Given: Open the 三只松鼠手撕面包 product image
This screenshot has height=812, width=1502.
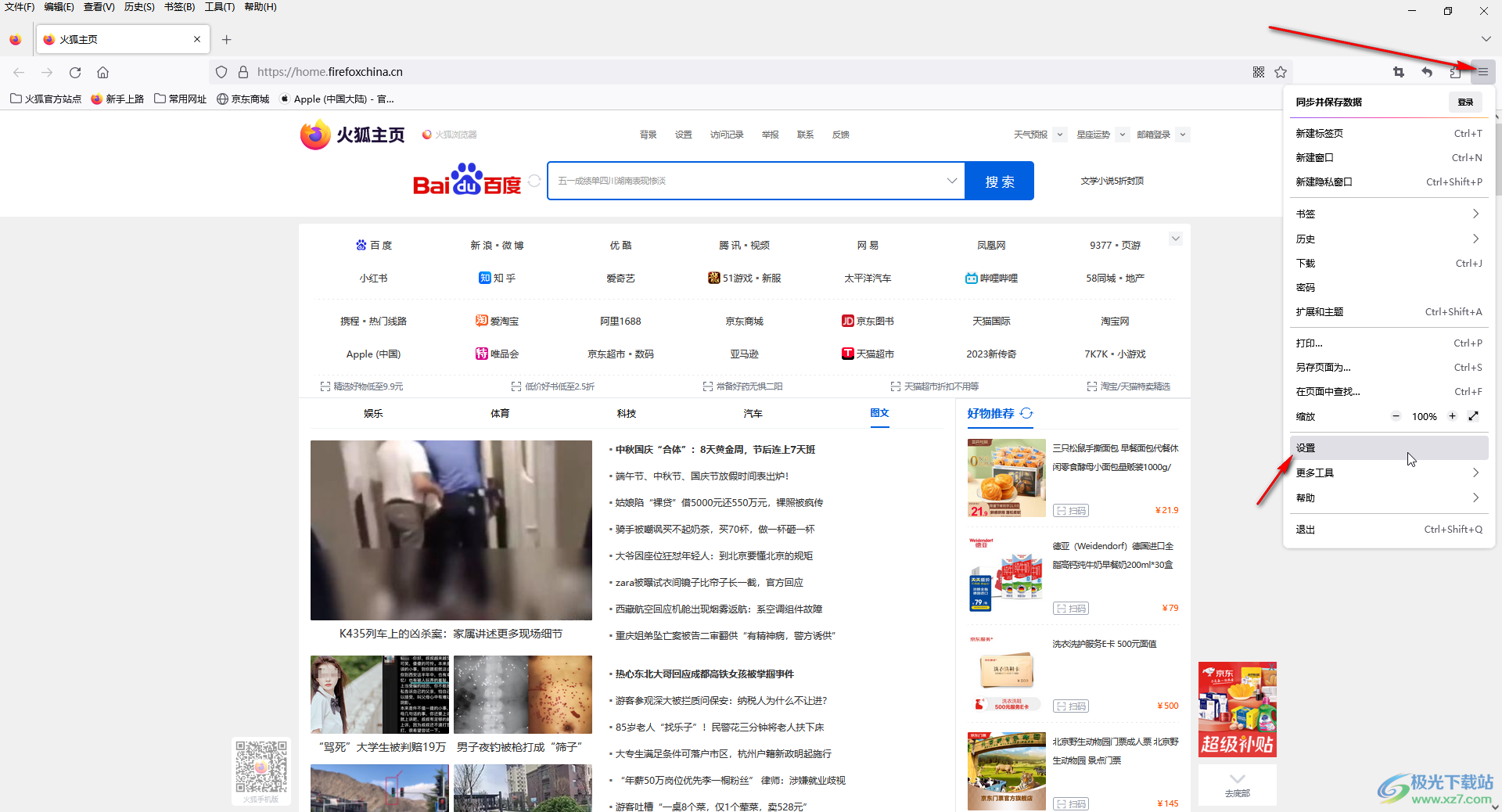Looking at the screenshot, I should (x=1006, y=478).
